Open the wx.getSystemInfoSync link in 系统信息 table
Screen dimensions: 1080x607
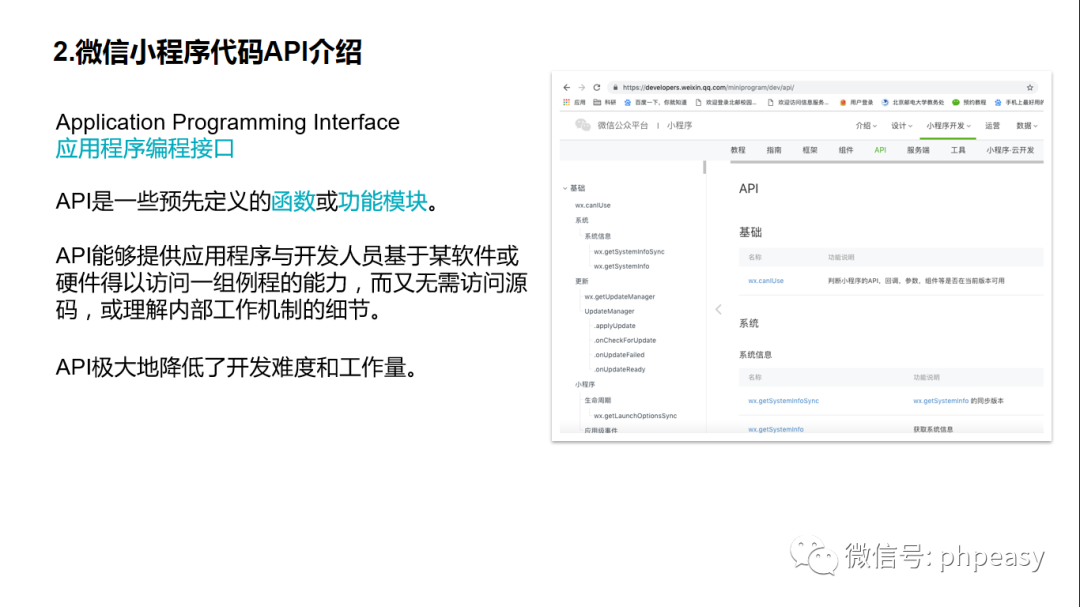point(783,400)
